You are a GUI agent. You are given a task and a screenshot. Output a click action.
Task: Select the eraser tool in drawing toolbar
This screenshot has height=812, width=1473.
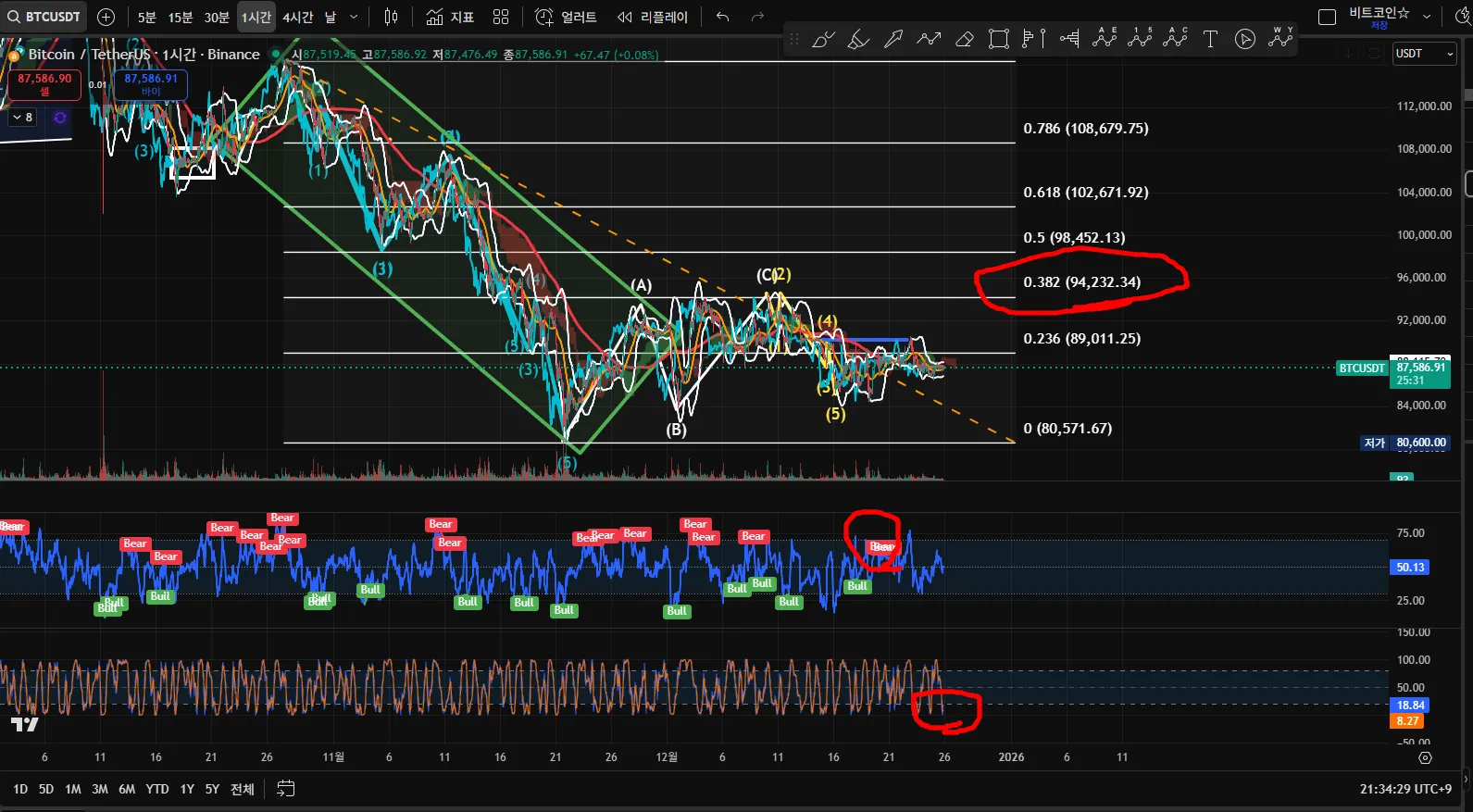click(964, 39)
